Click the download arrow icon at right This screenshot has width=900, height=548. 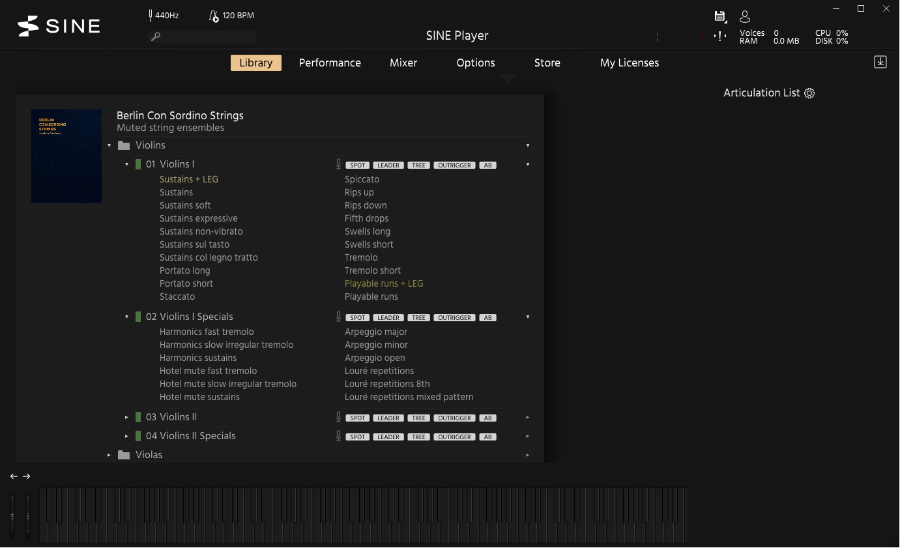coord(880,62)
